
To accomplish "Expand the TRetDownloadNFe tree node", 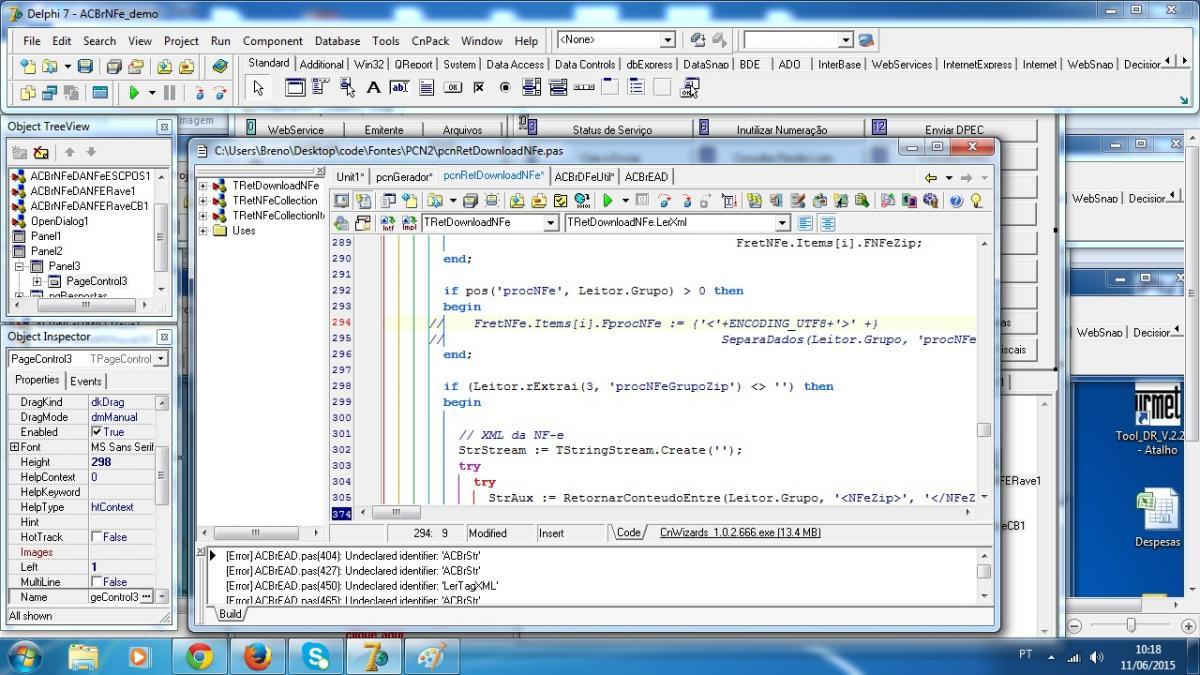I will click(x=204, y=186).
